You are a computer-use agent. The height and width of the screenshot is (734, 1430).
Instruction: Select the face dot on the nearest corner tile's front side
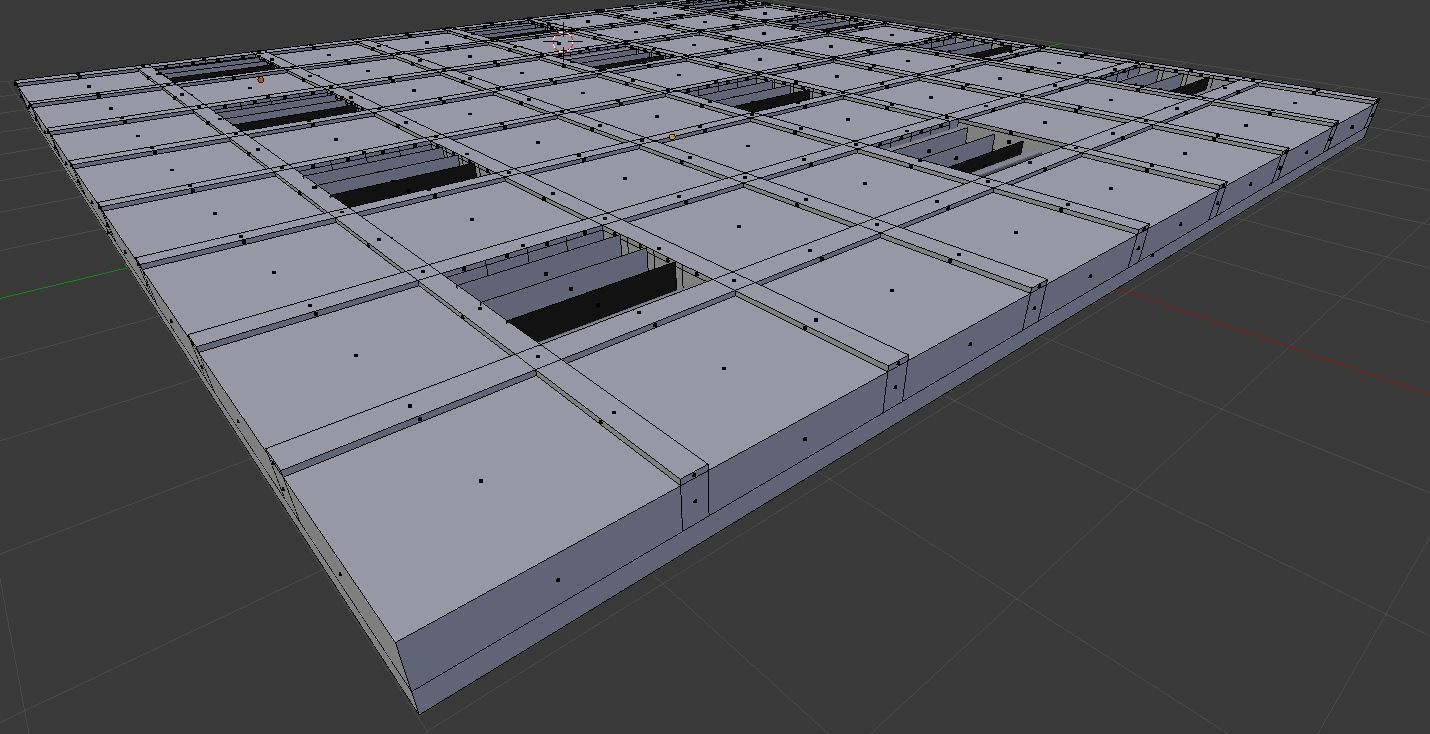(x=558, y=580)
